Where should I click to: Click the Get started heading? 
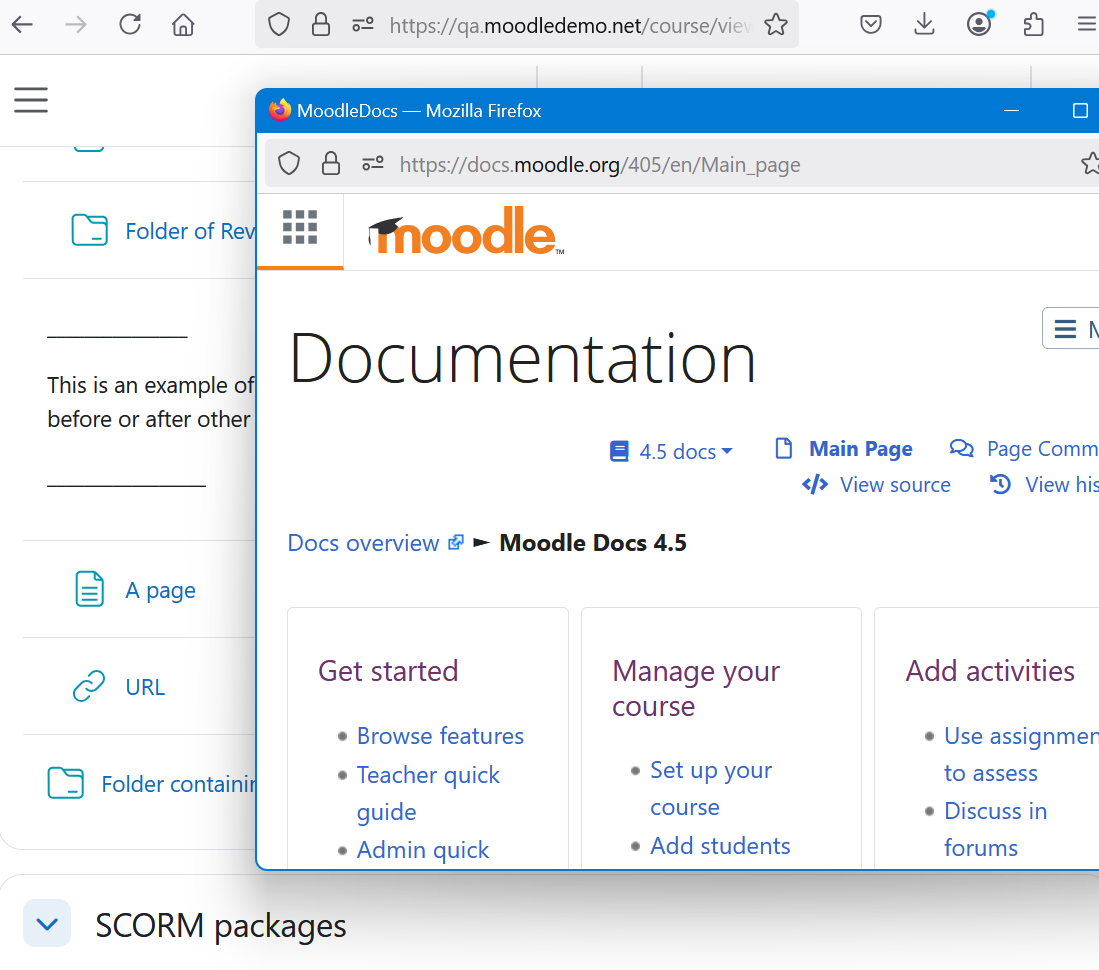coord(388,671)
